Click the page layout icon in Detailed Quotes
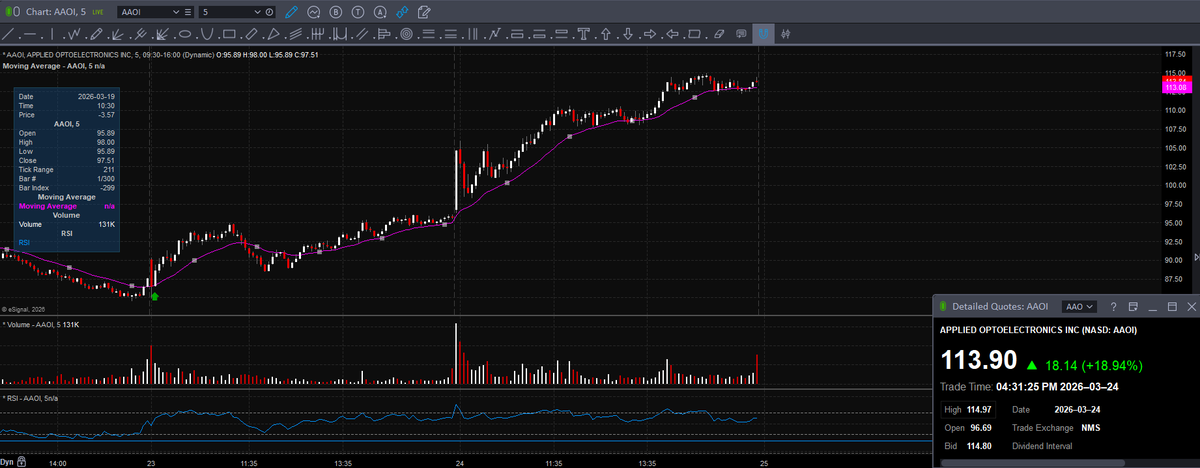 [1133, 306]
